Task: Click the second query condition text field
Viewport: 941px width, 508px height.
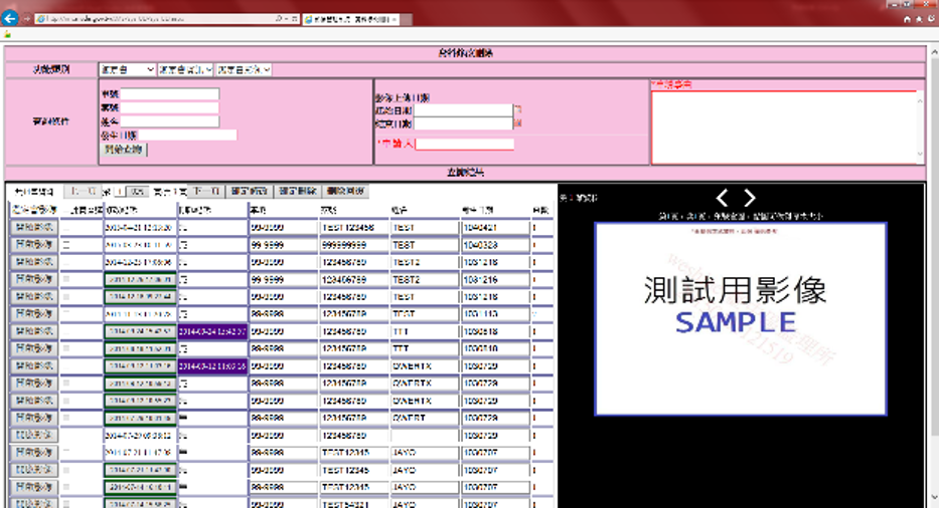Action: click(x=170, y=107)
